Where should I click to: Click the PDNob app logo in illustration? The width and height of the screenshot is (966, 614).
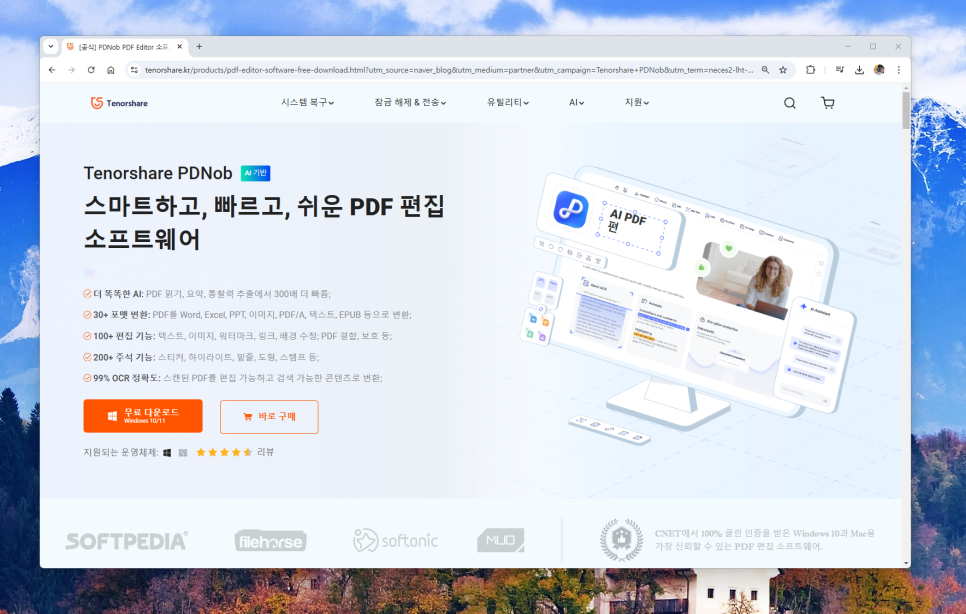tap(571, 209)
